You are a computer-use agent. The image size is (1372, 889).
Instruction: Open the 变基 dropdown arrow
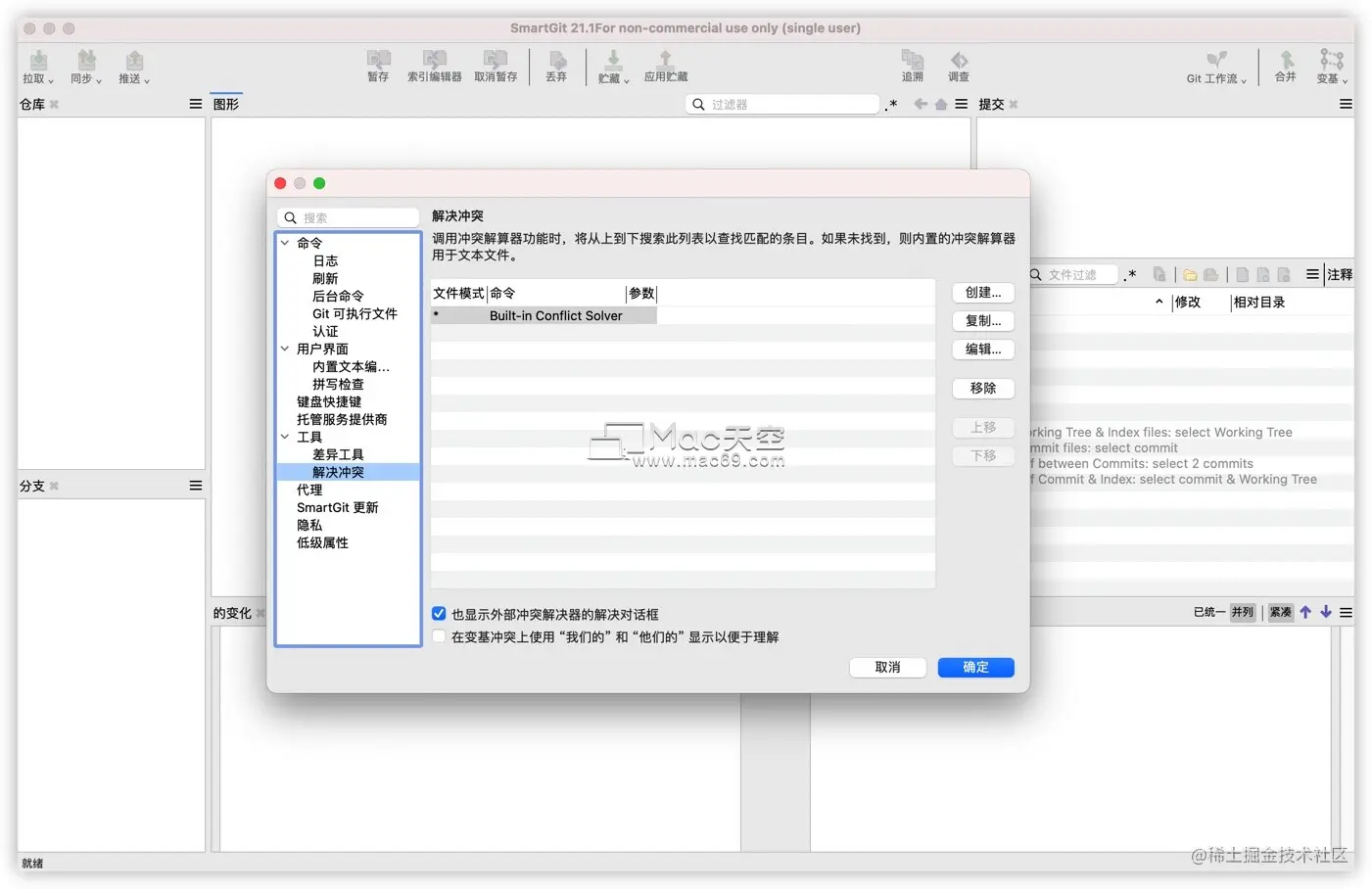(1345, 81)
